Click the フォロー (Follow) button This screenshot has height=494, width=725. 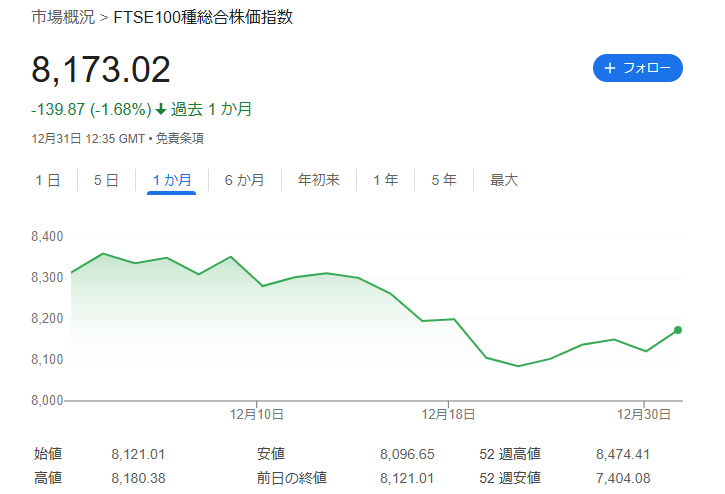pyautogui.click(x=638, y=68)
